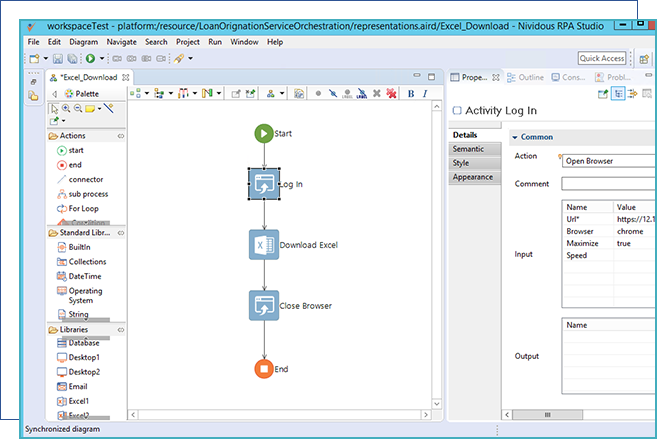This screenshot has height=439, width=657.
Task: Toggle Italic font style button
Action: (425, 94)
